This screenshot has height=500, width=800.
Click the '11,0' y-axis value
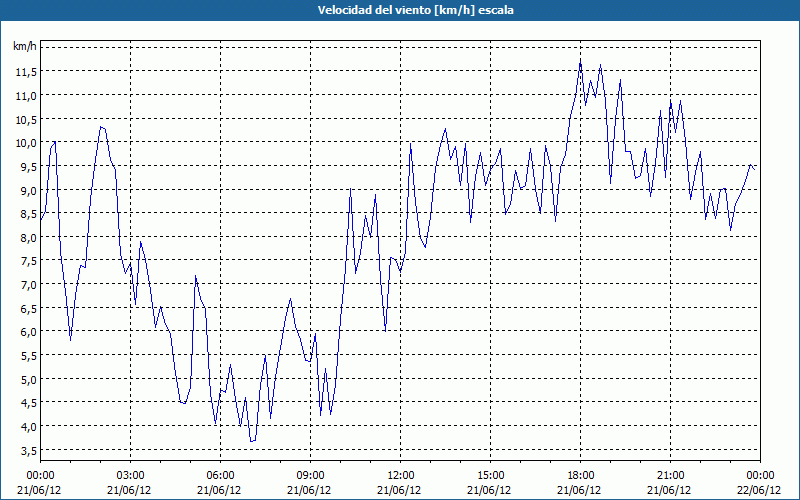(26, 95)
